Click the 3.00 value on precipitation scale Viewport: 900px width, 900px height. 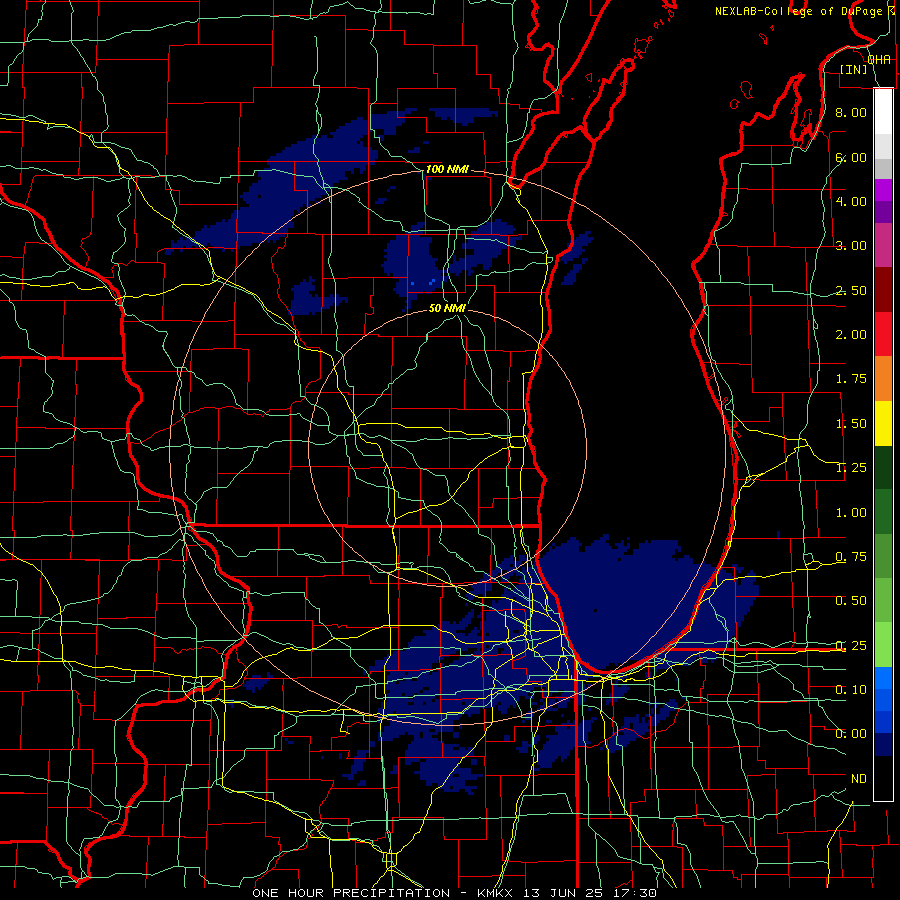click(851, 246)
